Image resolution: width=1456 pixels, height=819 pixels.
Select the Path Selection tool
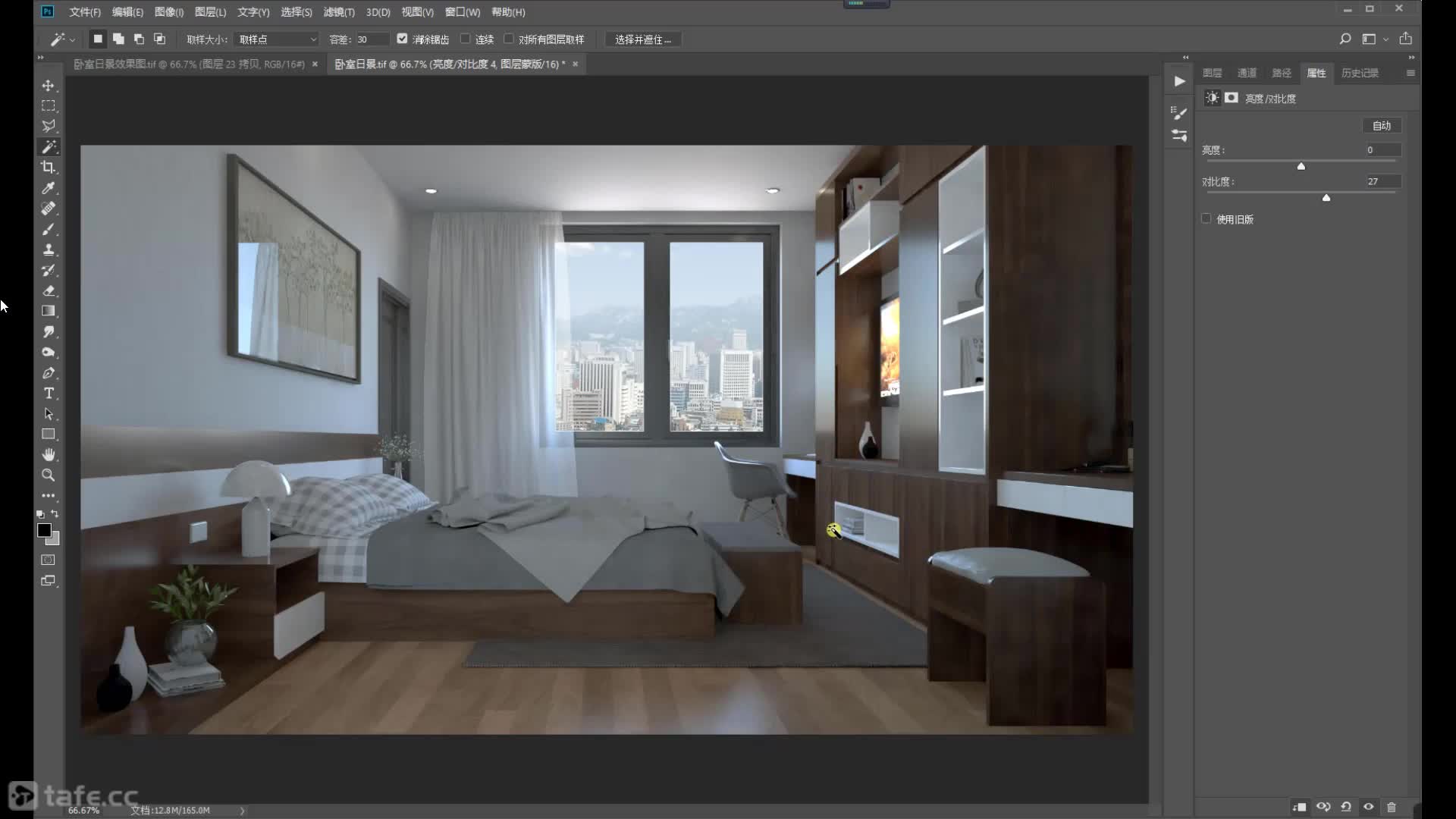(48, 414)
